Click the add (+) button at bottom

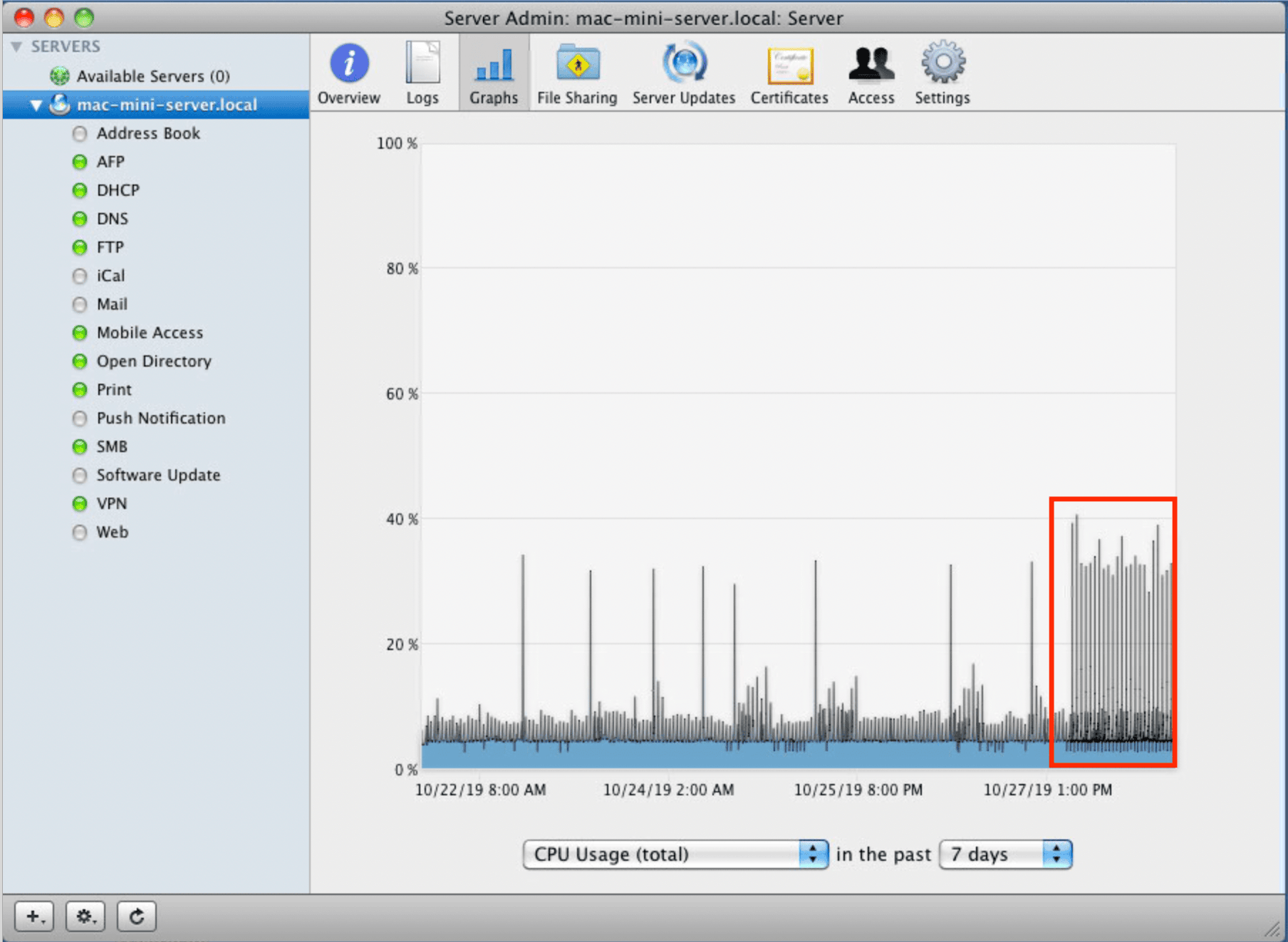coord(34,916)
